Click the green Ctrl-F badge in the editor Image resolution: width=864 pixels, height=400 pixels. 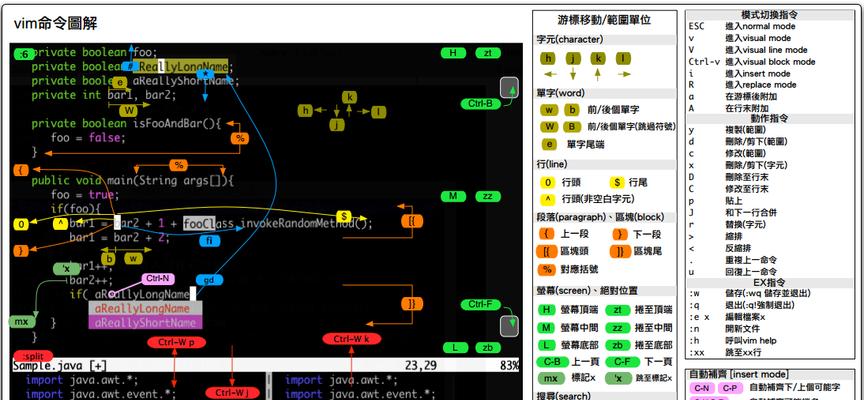(x=478, y=304)
